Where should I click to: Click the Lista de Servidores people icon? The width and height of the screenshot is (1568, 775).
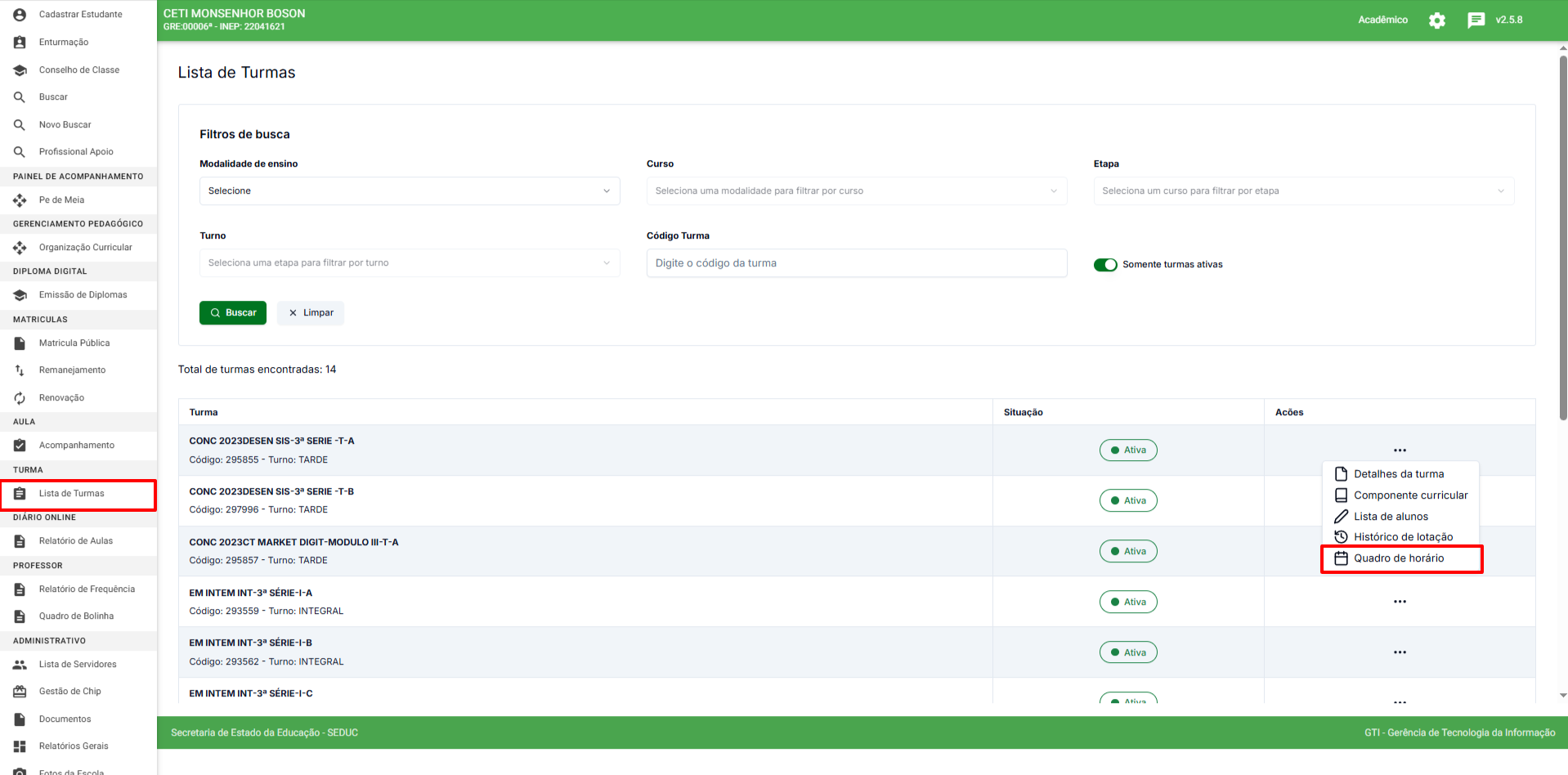point(20,665)
